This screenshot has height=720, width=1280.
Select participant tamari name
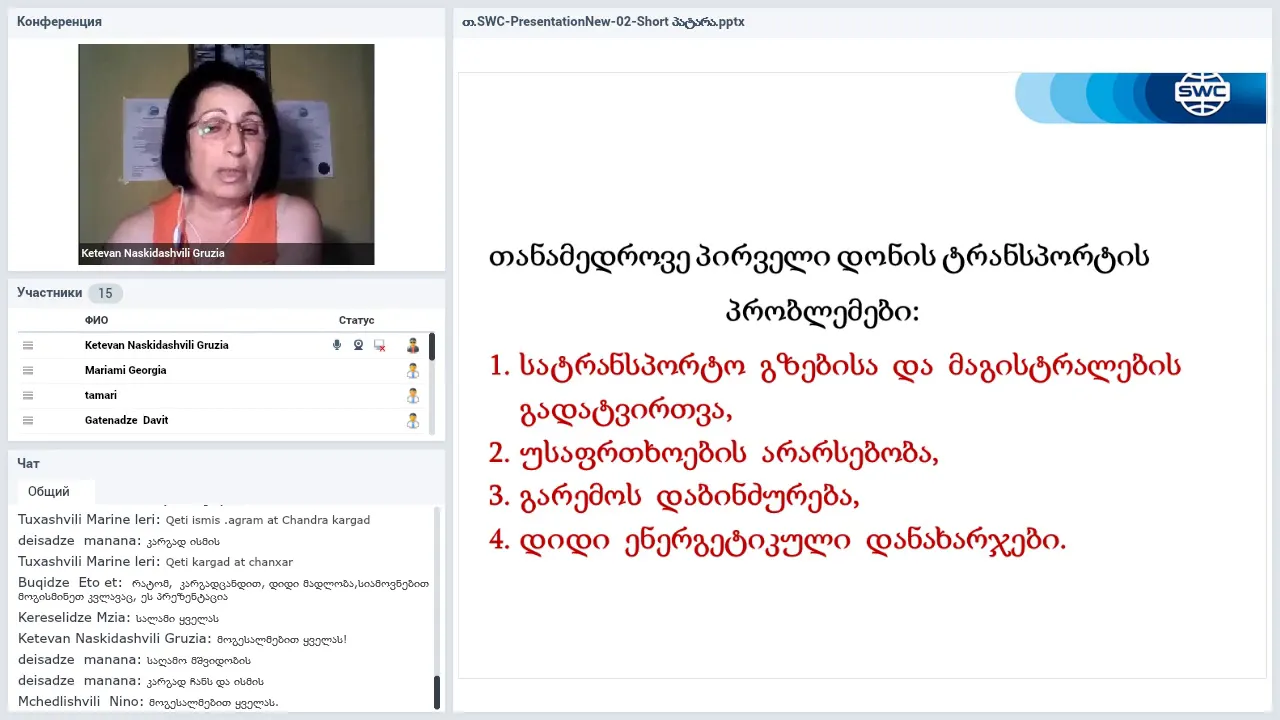(101, 395)
